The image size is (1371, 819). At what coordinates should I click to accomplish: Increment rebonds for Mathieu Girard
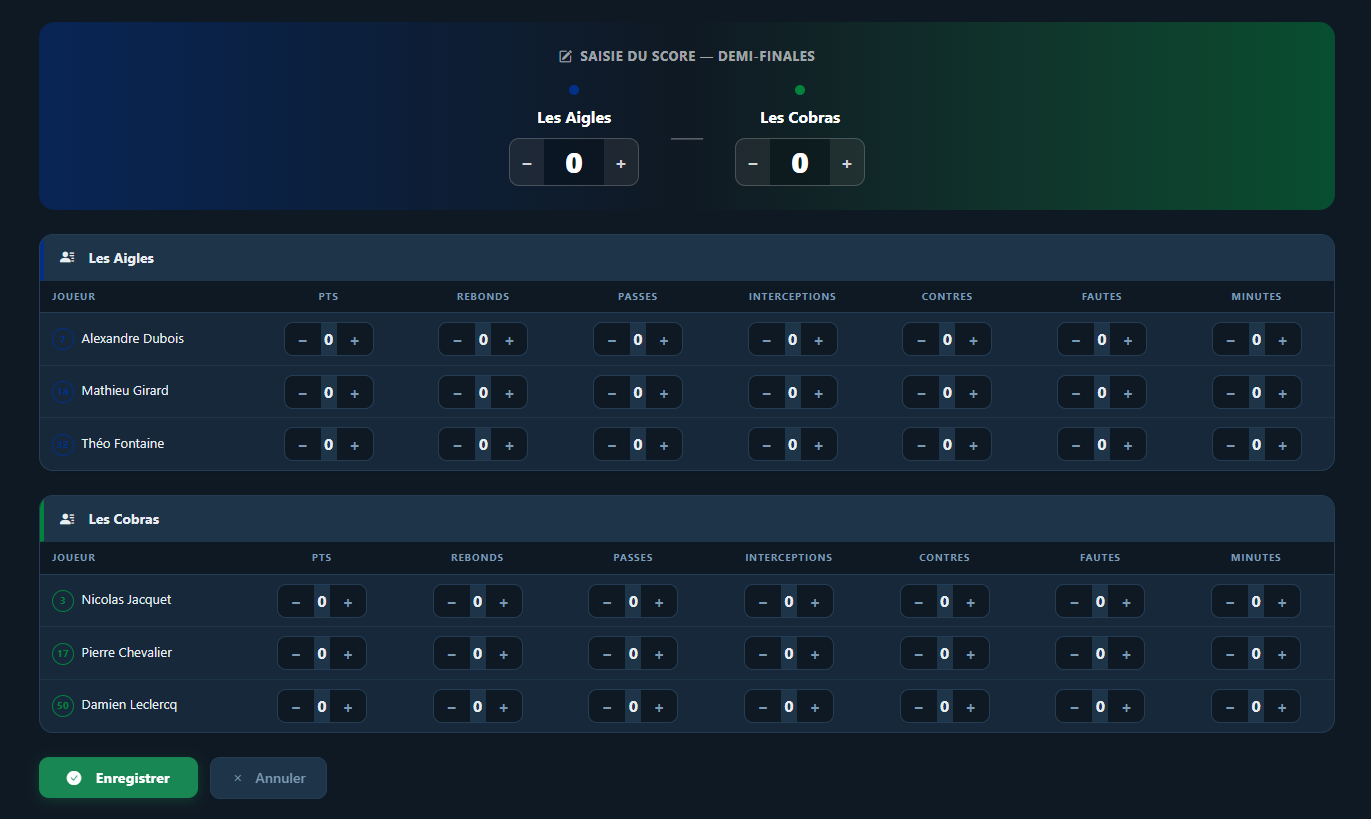pos(509,393)
